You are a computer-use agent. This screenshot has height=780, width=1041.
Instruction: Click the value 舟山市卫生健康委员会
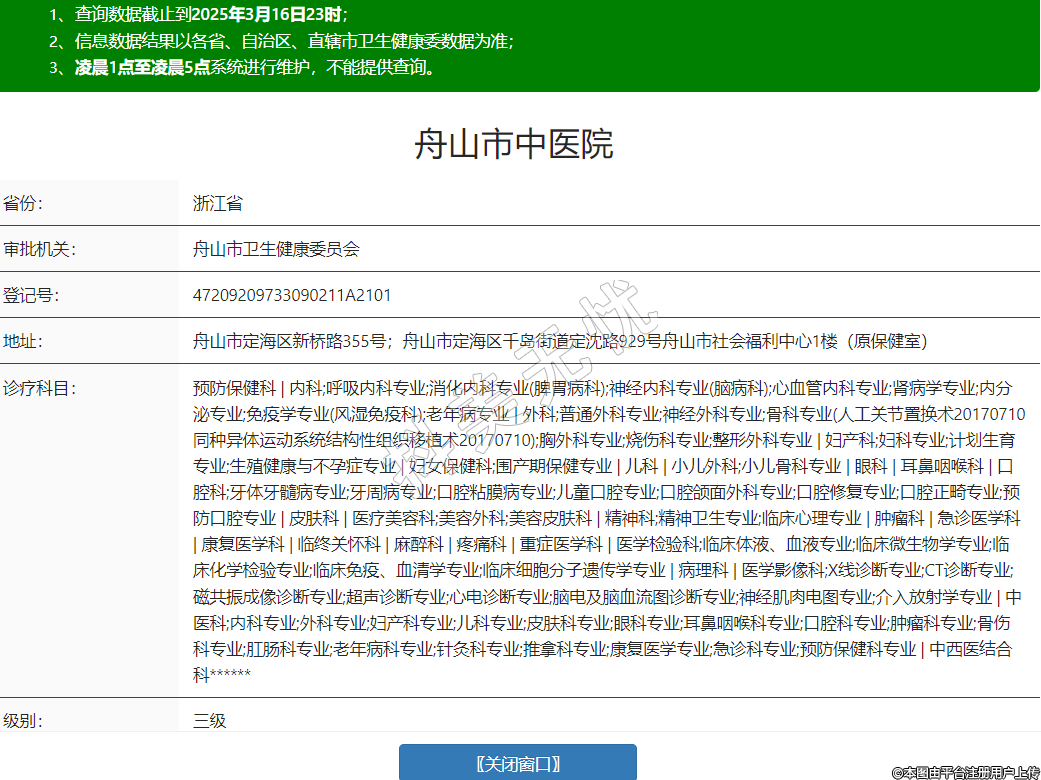point(276,249)
